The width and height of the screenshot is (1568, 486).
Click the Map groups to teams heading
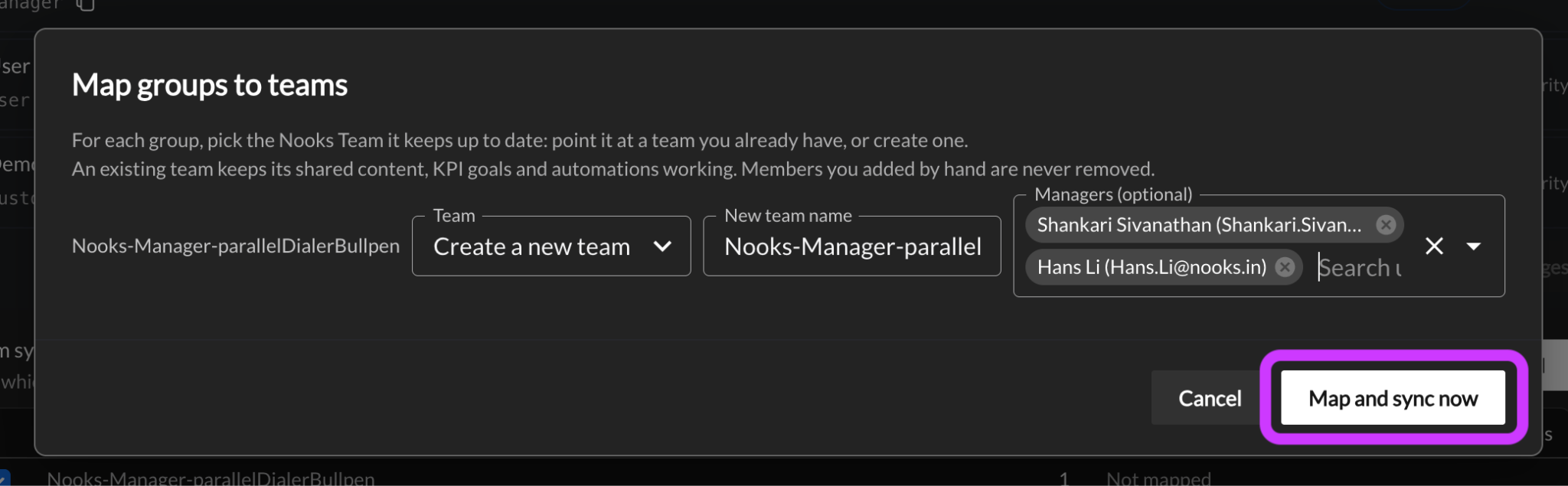click(210, 86)
